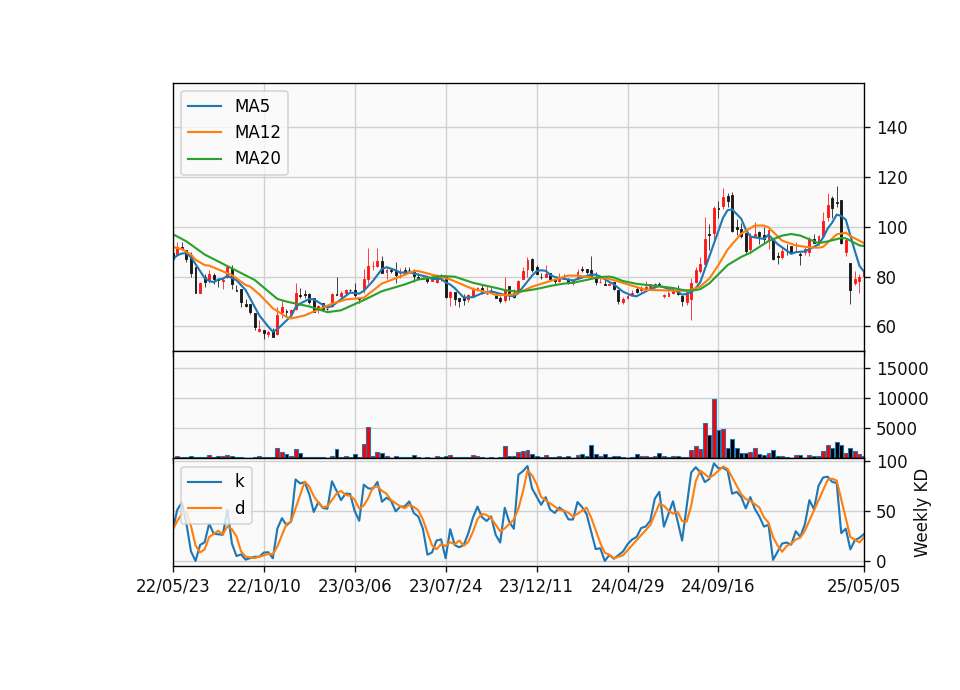Click the orange d legend line sample

(x=204, y=508)
